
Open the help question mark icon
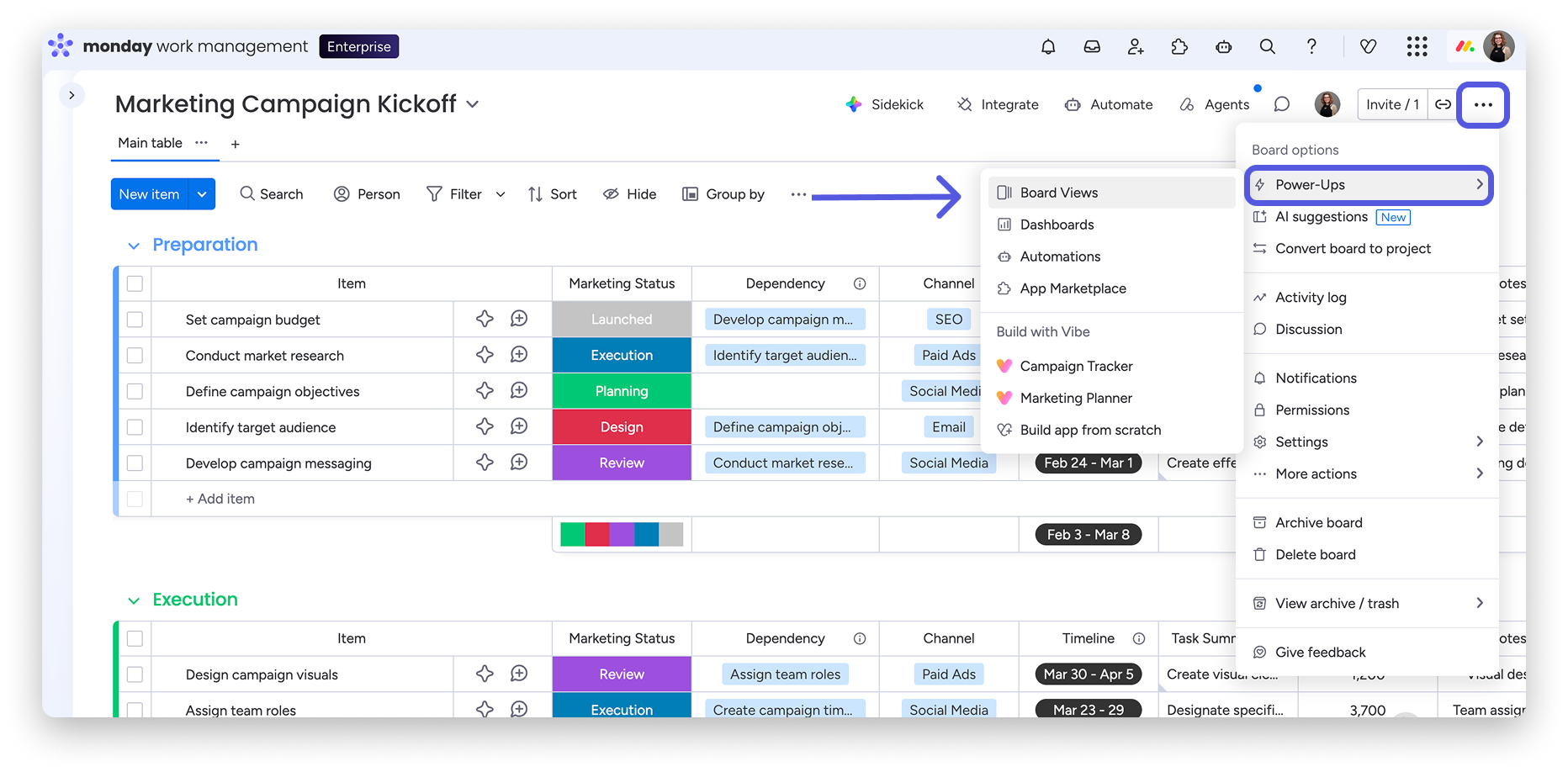(x=1311, y=47)
